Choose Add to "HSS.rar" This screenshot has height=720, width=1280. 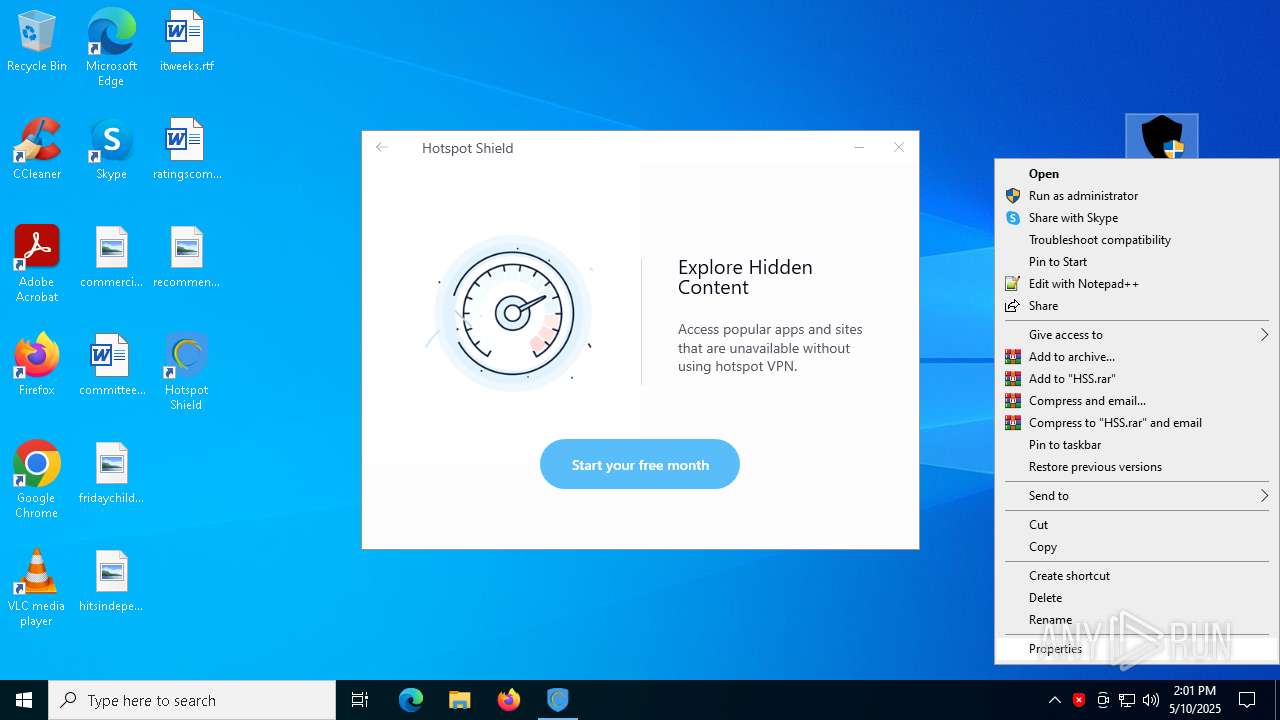click(1137, 379)
